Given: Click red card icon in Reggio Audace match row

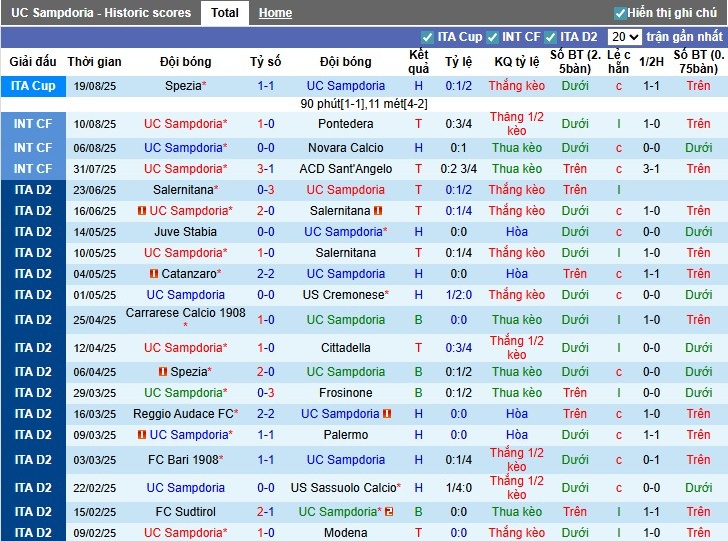Looking at the screenshot, I should (x=386, y=414).
